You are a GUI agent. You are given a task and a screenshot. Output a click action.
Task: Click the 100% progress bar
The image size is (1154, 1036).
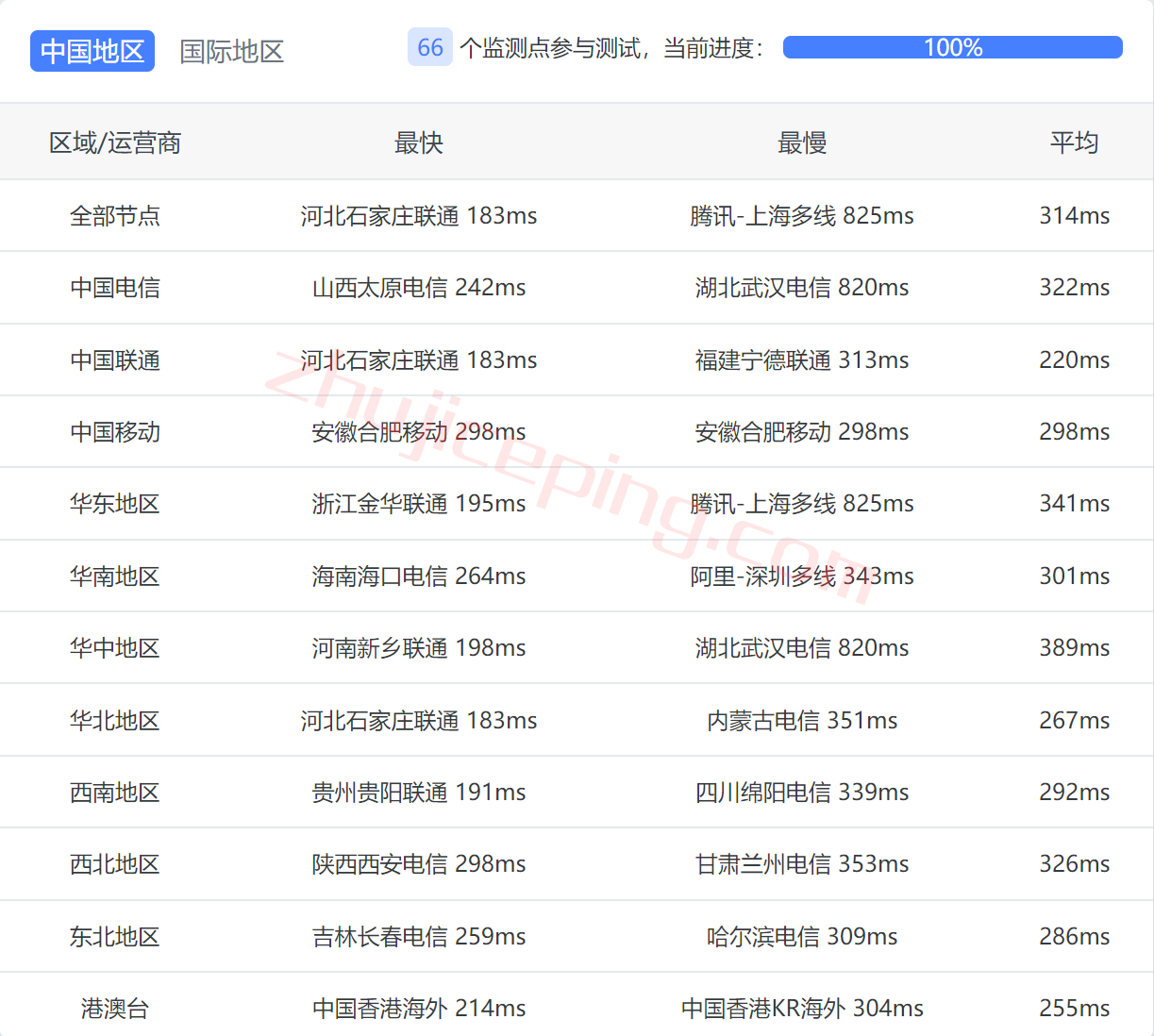coord(953,47)
